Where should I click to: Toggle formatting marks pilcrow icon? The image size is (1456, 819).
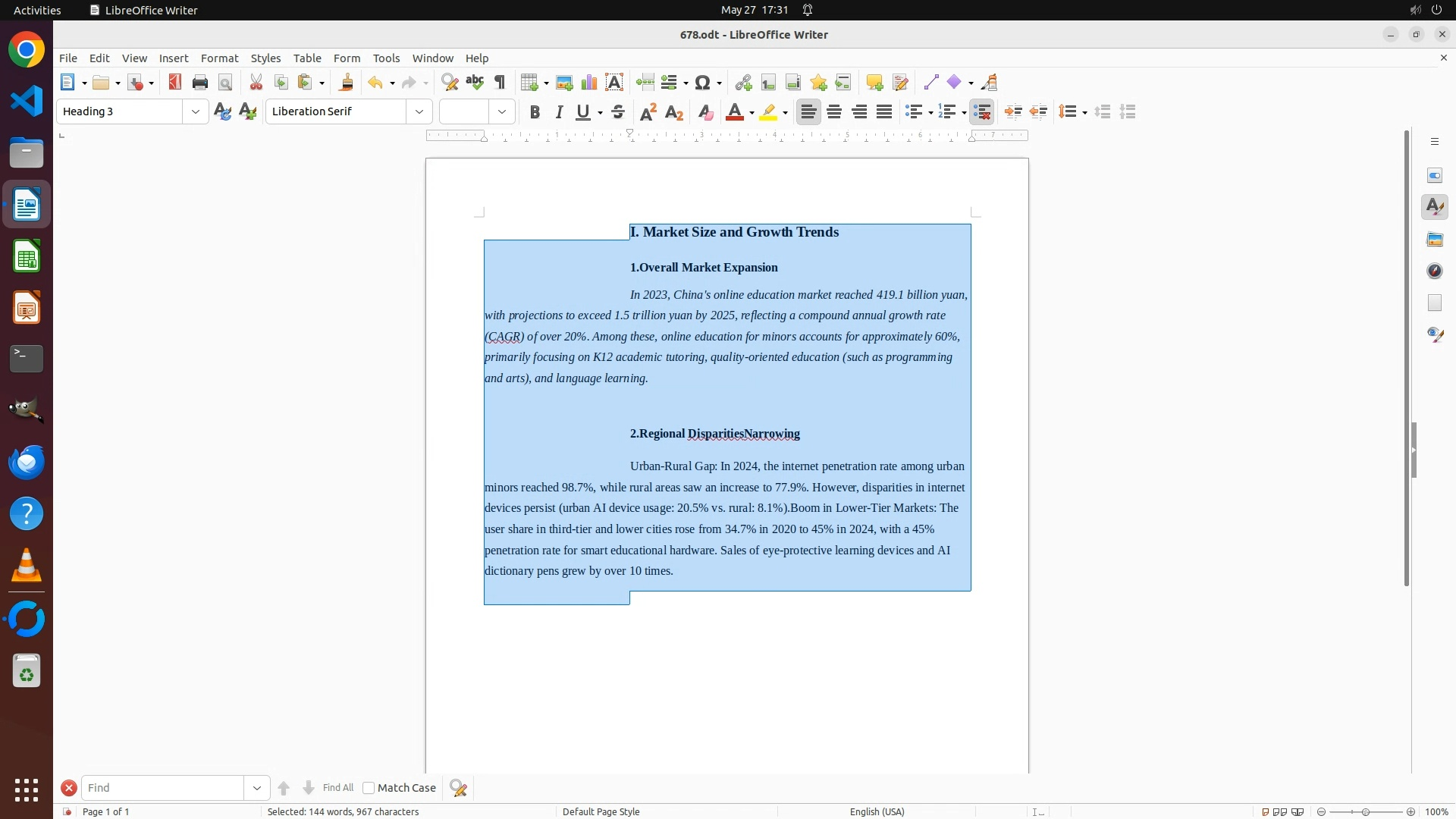click(500, 83)
